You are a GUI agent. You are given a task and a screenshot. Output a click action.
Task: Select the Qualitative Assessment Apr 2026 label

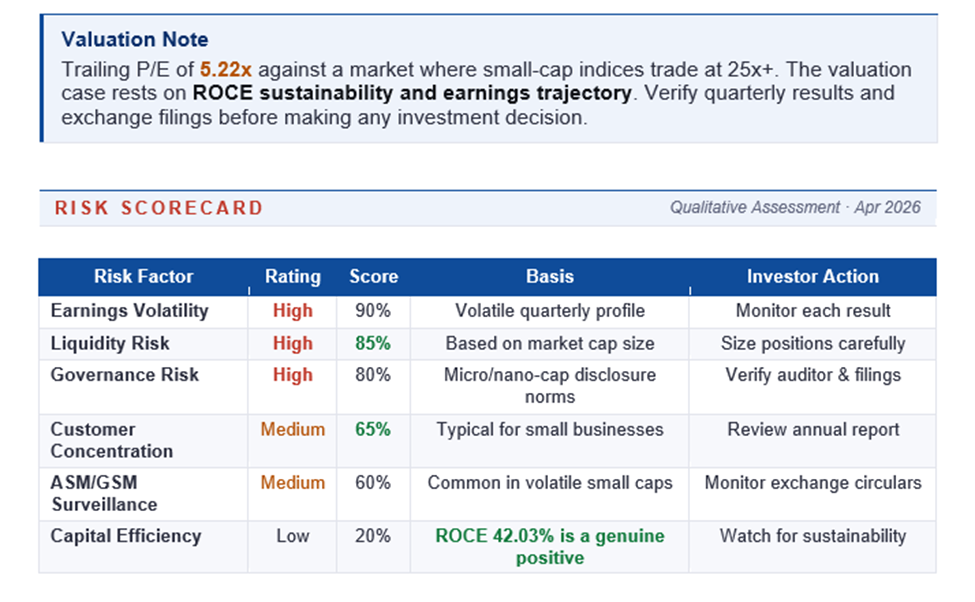point(795,208)
